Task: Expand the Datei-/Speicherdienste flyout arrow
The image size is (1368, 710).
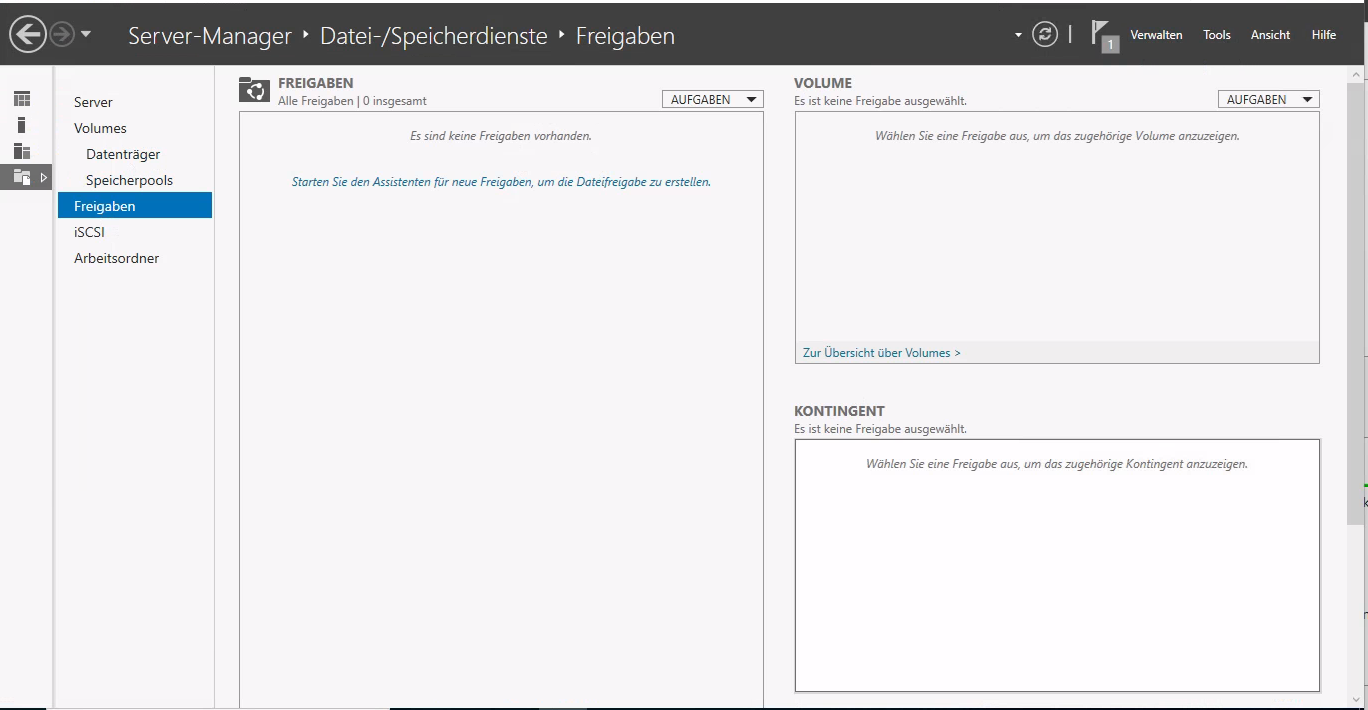Action: click(x=44, y=176)
